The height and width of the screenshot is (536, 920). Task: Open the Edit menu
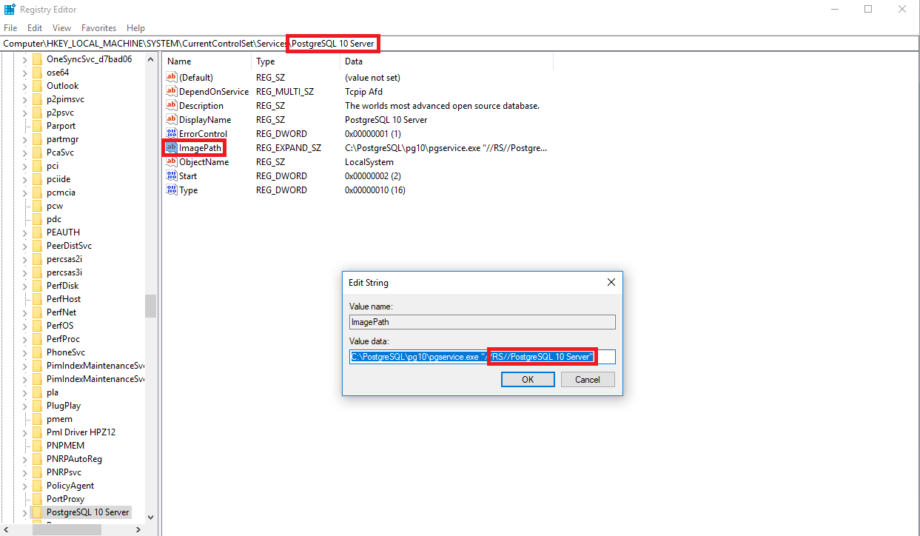coord(35,28)
